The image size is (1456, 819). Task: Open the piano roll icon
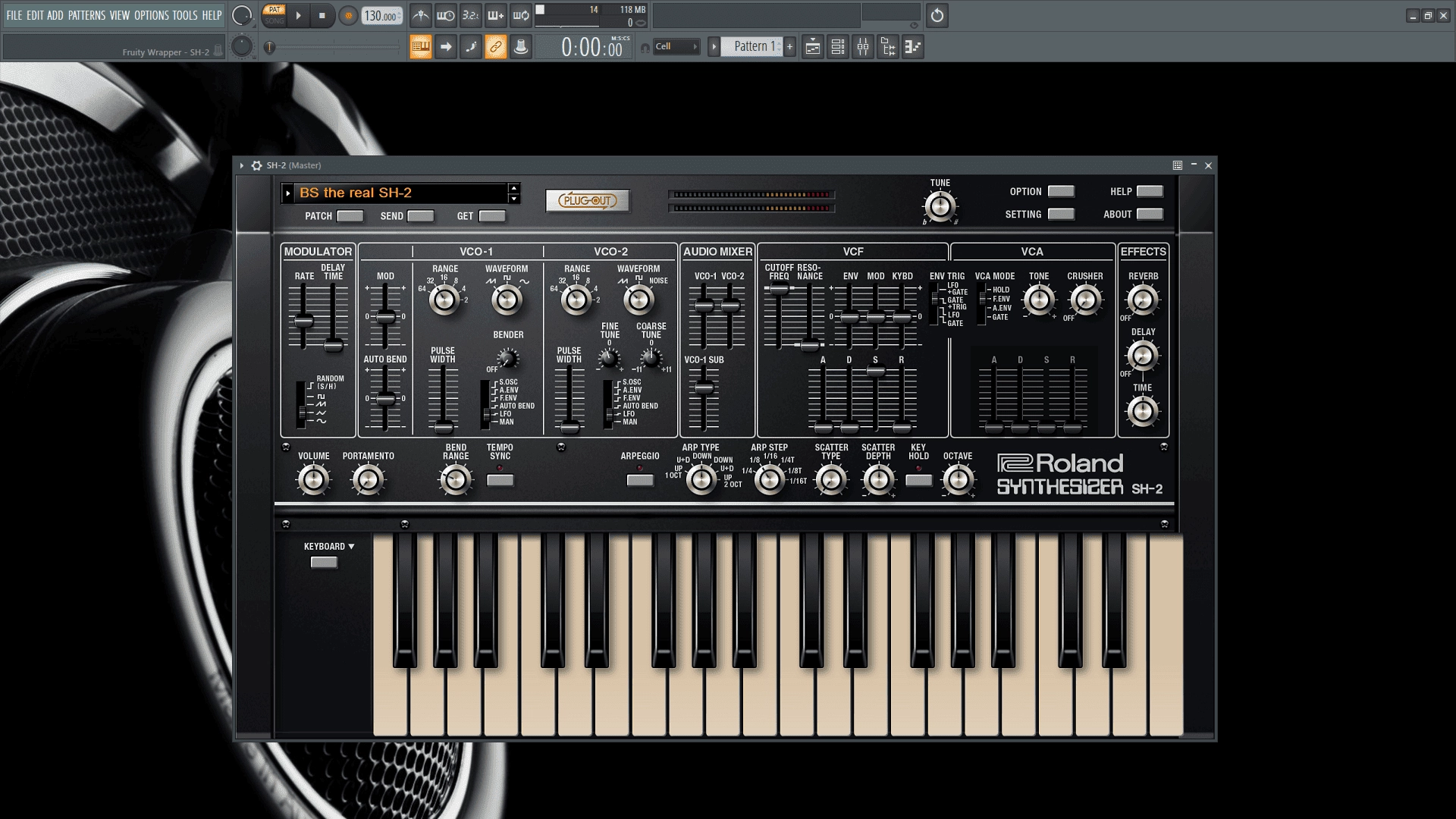tap(913, 47)
